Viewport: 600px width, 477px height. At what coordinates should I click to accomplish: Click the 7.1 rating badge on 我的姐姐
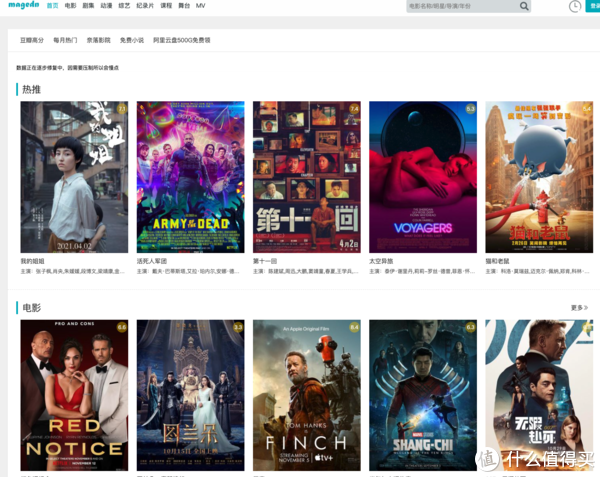coord(122,109)
